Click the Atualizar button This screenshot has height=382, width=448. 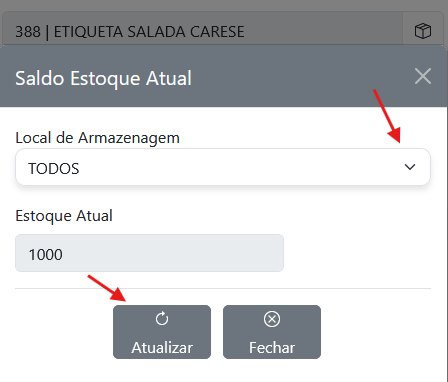tap(162, 332)
